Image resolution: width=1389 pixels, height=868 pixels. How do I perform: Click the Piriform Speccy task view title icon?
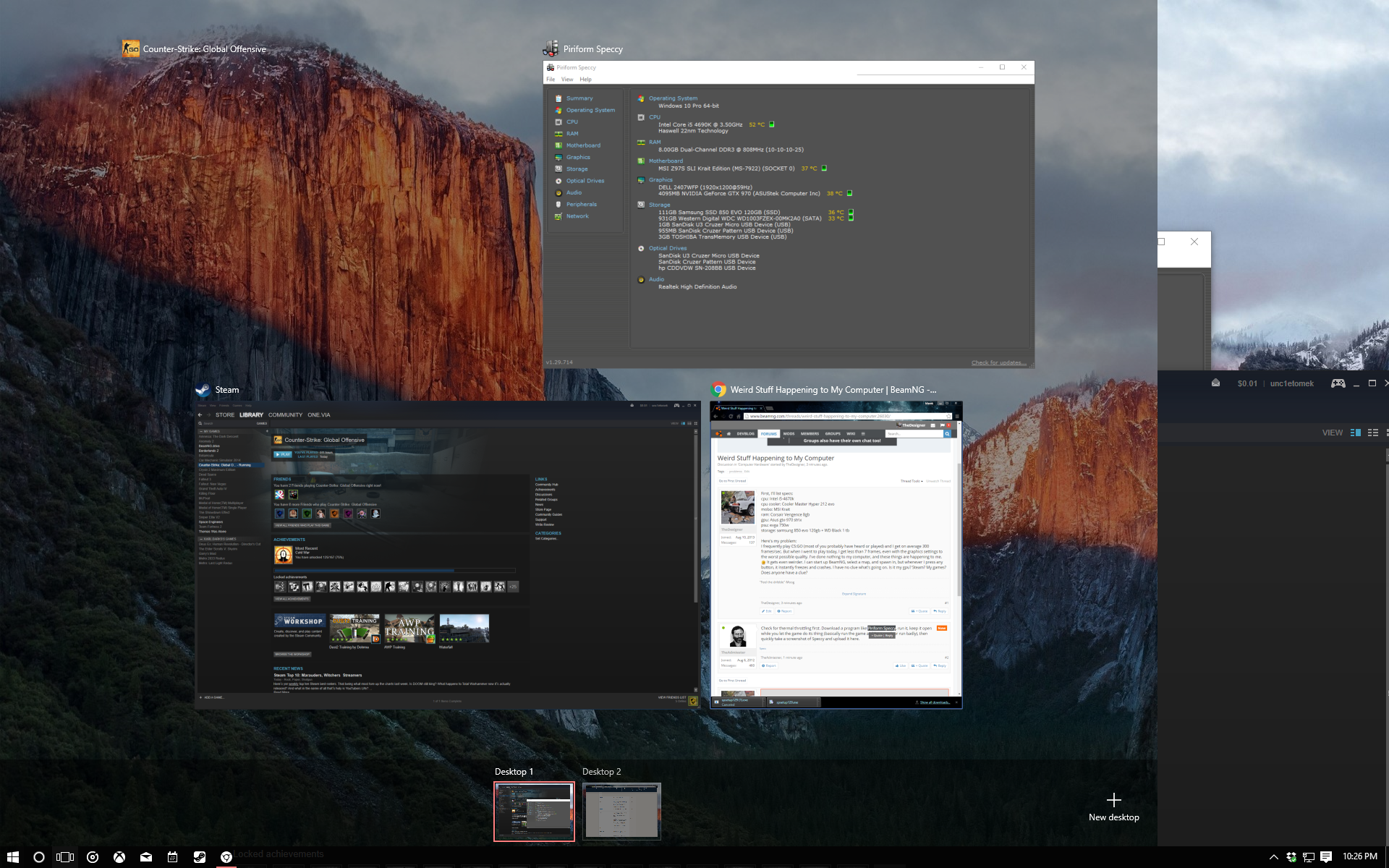click(x=551, y=48)
